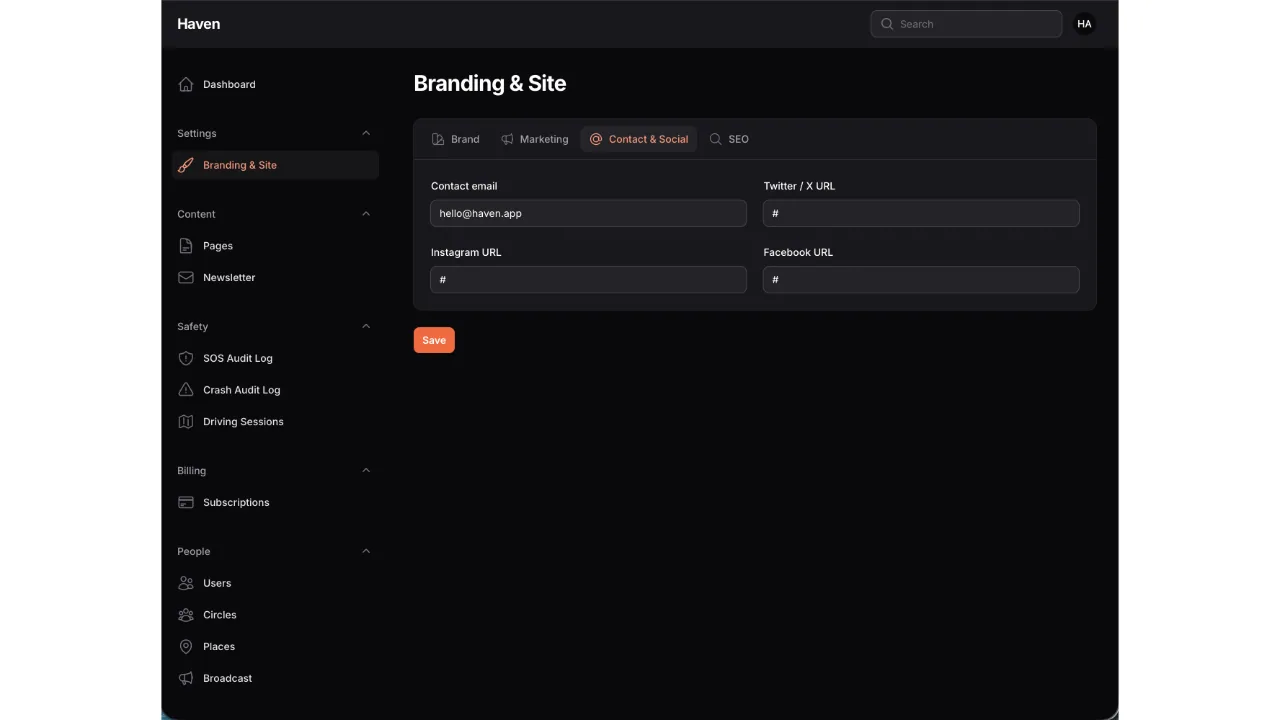
Task: Click the Driving Sessions map icon
Action: click(185, 422)
